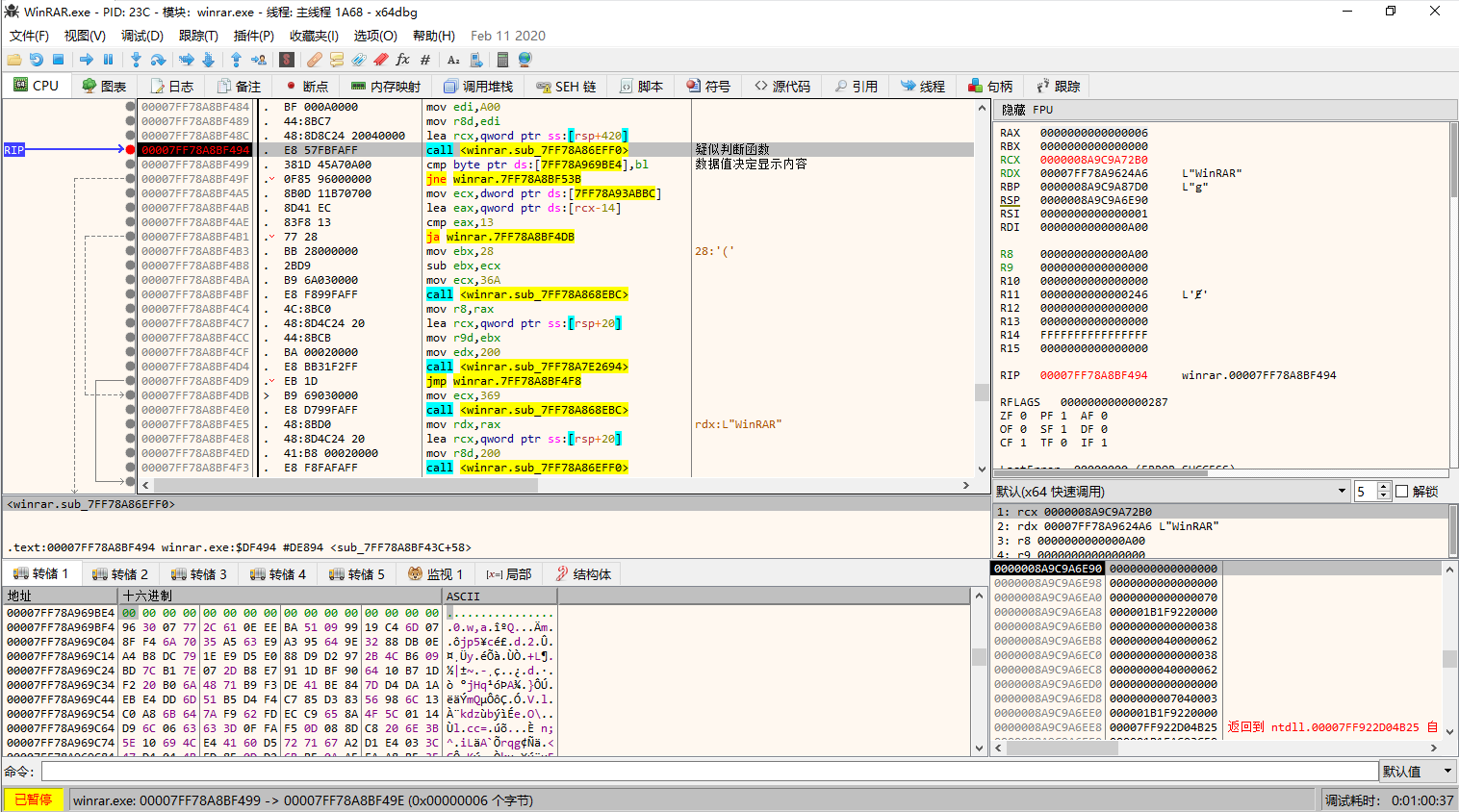Click the Trace Over icon
This screenshot has height=812, width=1459.
[208, 60]
